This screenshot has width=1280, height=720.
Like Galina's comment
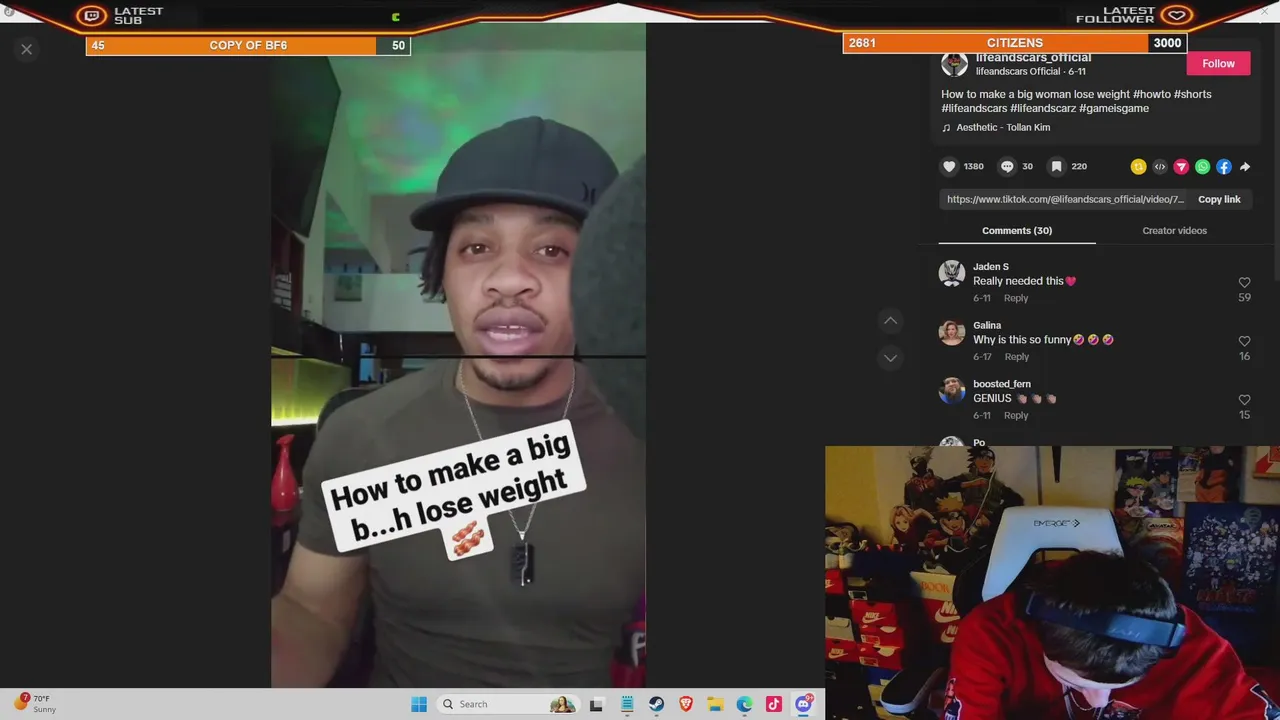point(1244,342)
